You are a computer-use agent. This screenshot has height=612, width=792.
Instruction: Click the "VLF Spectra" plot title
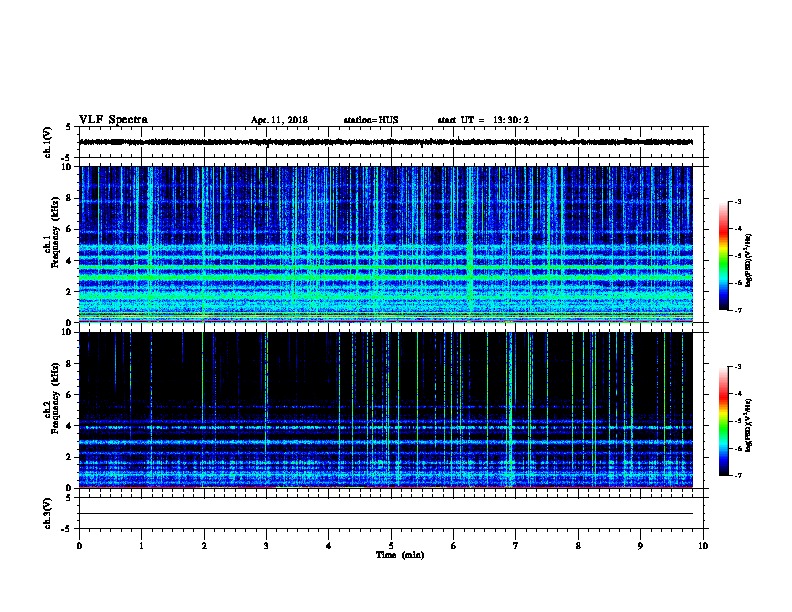point(113,120)
